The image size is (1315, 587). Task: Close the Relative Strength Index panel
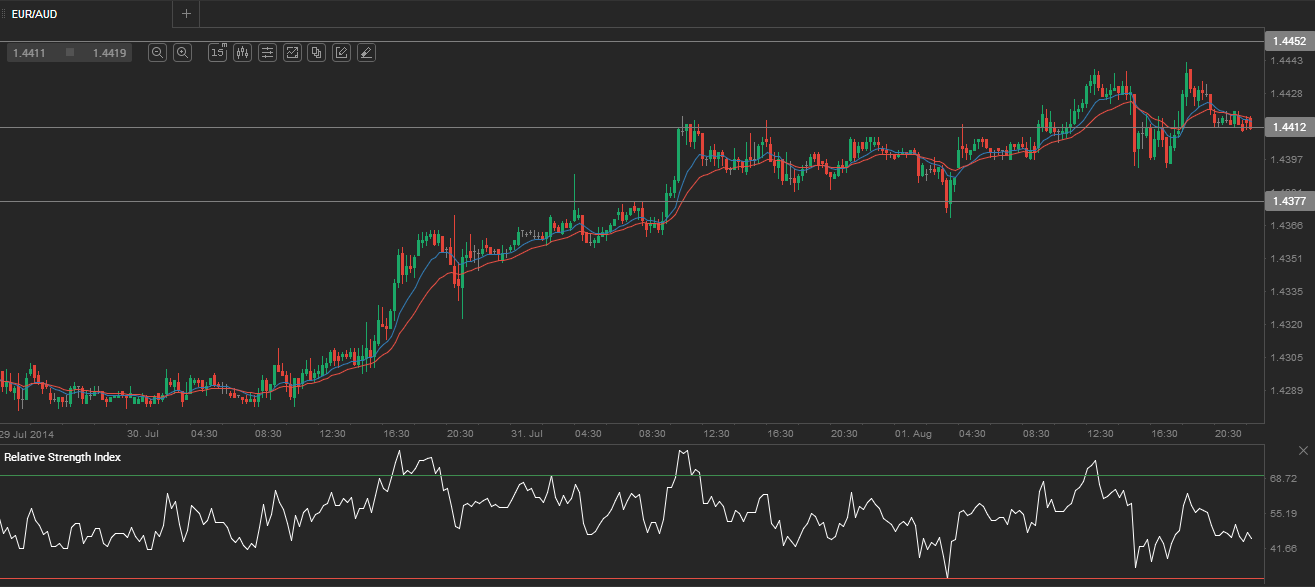coord(1303,451)
